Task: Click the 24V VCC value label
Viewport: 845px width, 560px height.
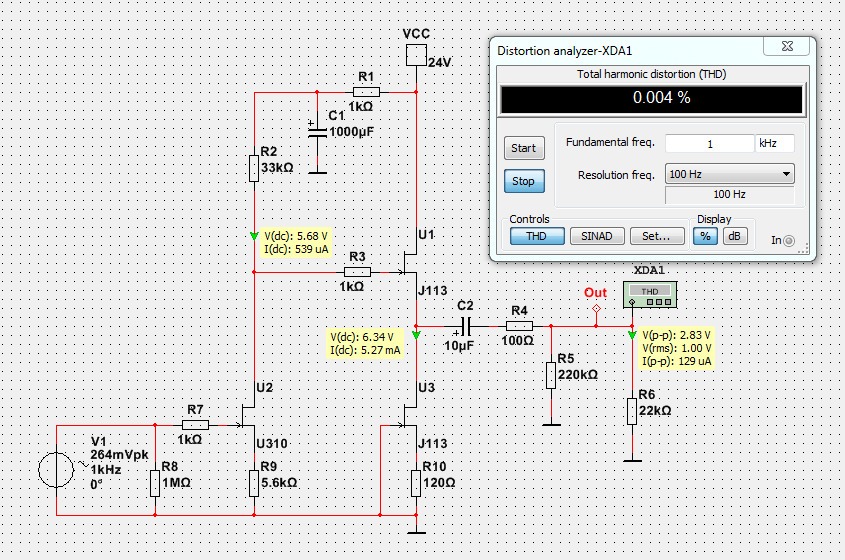Action: (x=439, y=63)
